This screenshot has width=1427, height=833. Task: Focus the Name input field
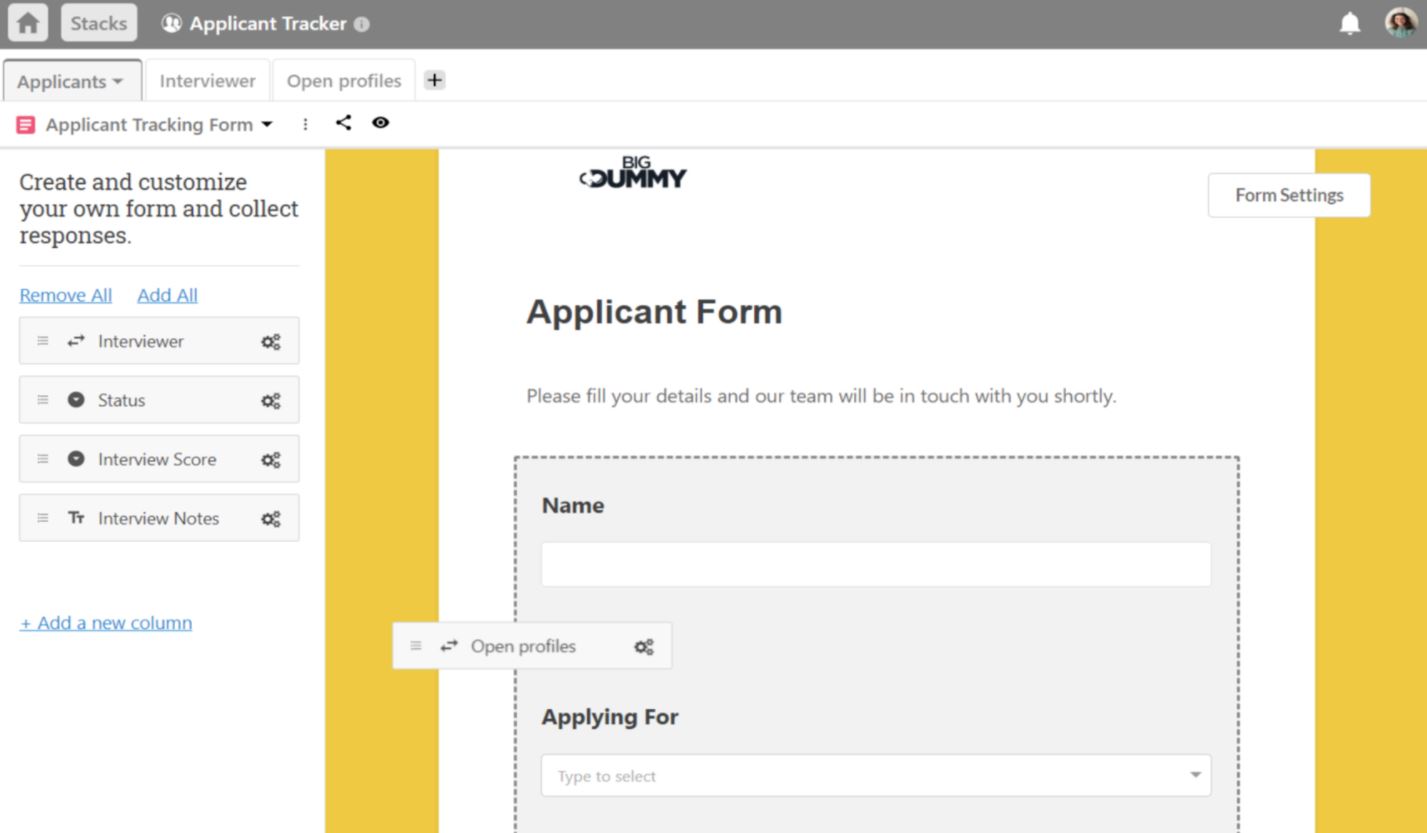point(876,564)
